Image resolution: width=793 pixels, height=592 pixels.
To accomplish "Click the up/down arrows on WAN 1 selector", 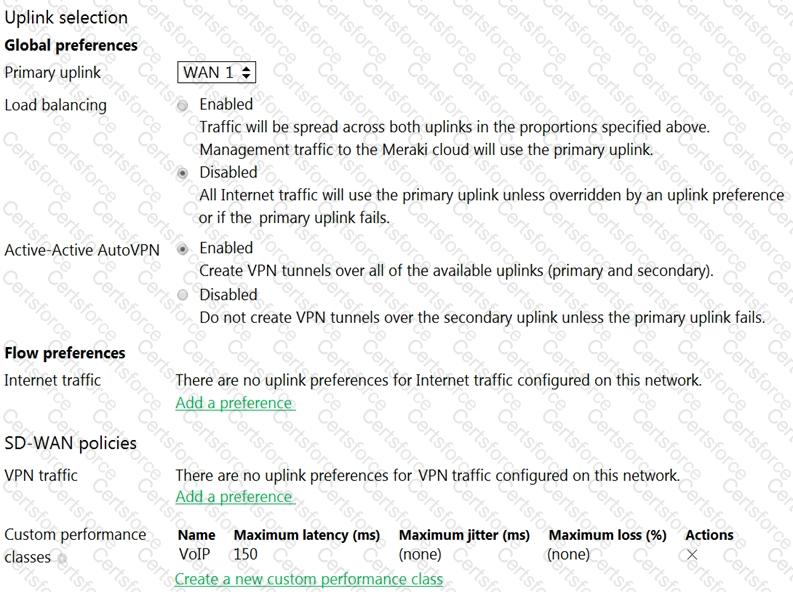I will [246, 72].
